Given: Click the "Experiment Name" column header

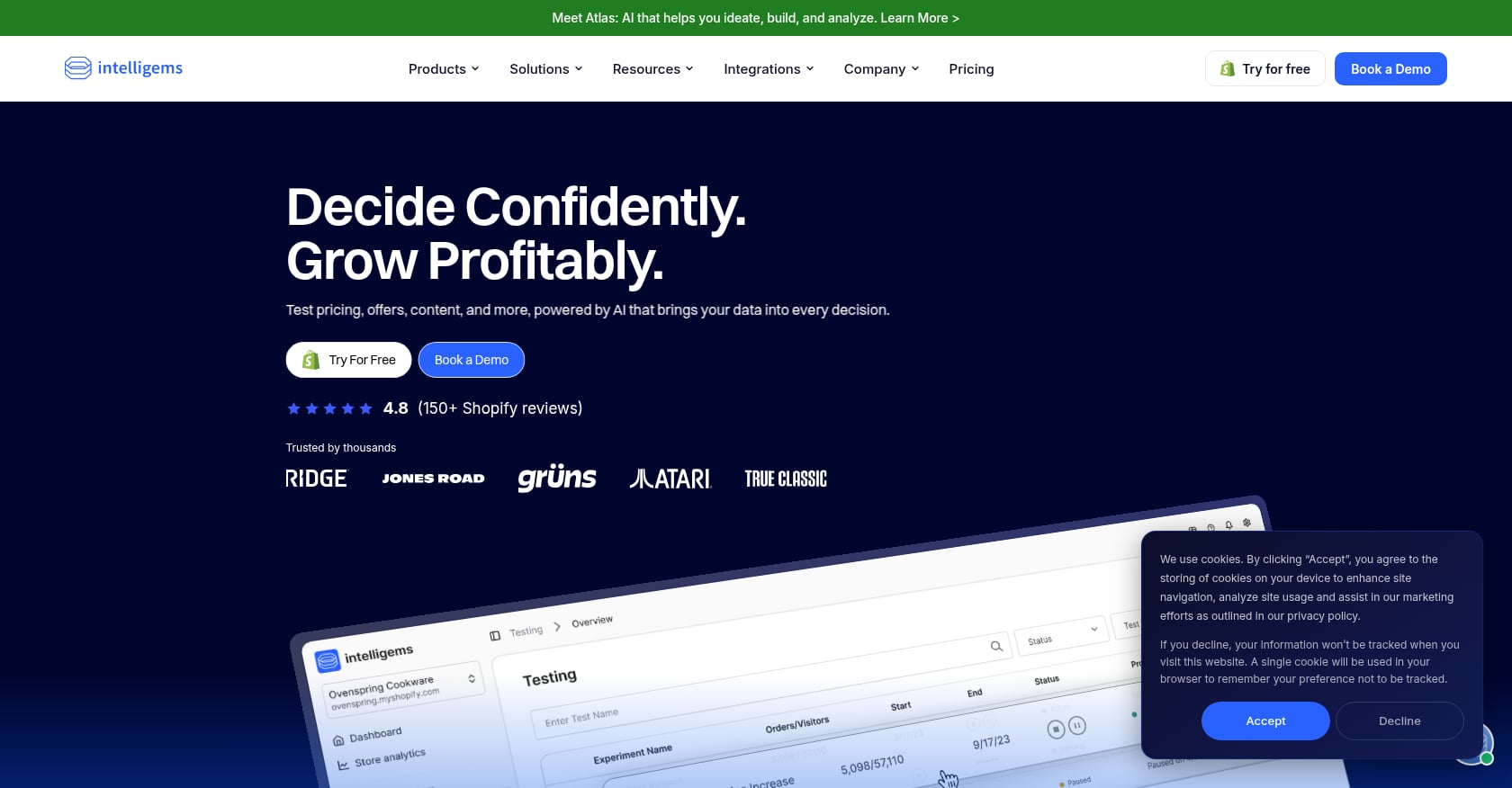Looking at the screenshot, I should 633,755.
